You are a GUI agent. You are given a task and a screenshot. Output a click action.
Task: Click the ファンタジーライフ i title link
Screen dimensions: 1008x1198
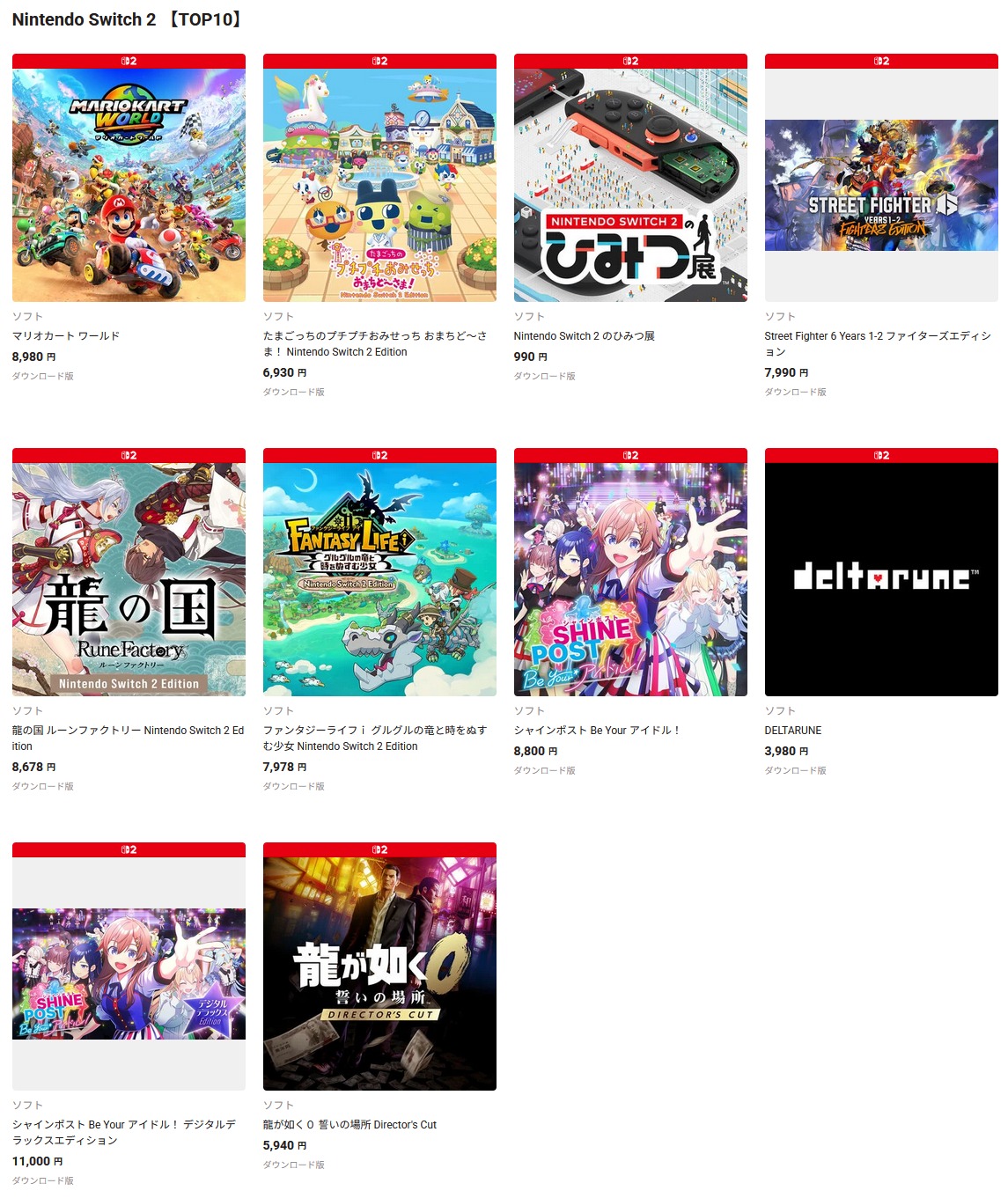375,739
